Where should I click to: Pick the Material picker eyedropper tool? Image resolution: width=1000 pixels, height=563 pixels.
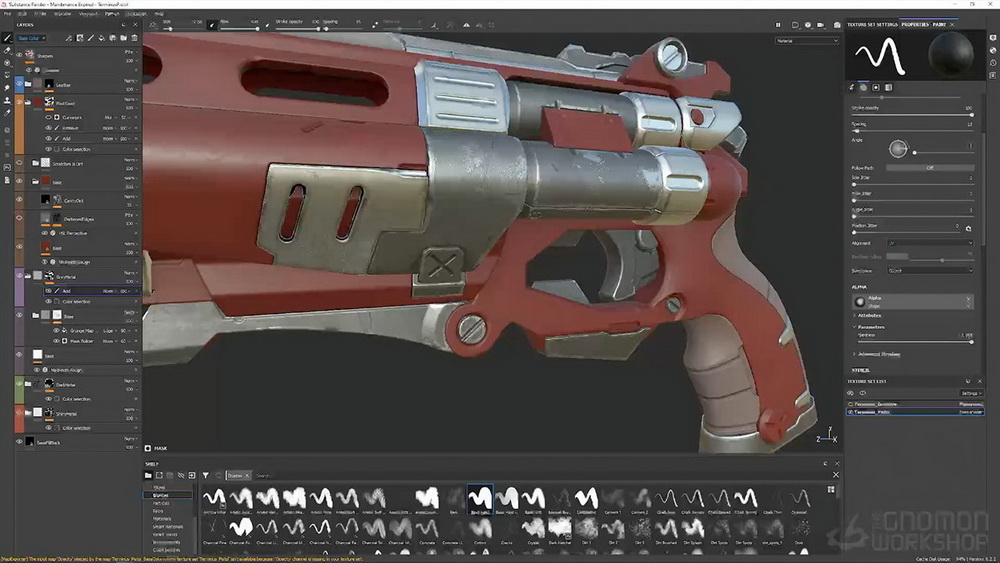pos(7,113)
